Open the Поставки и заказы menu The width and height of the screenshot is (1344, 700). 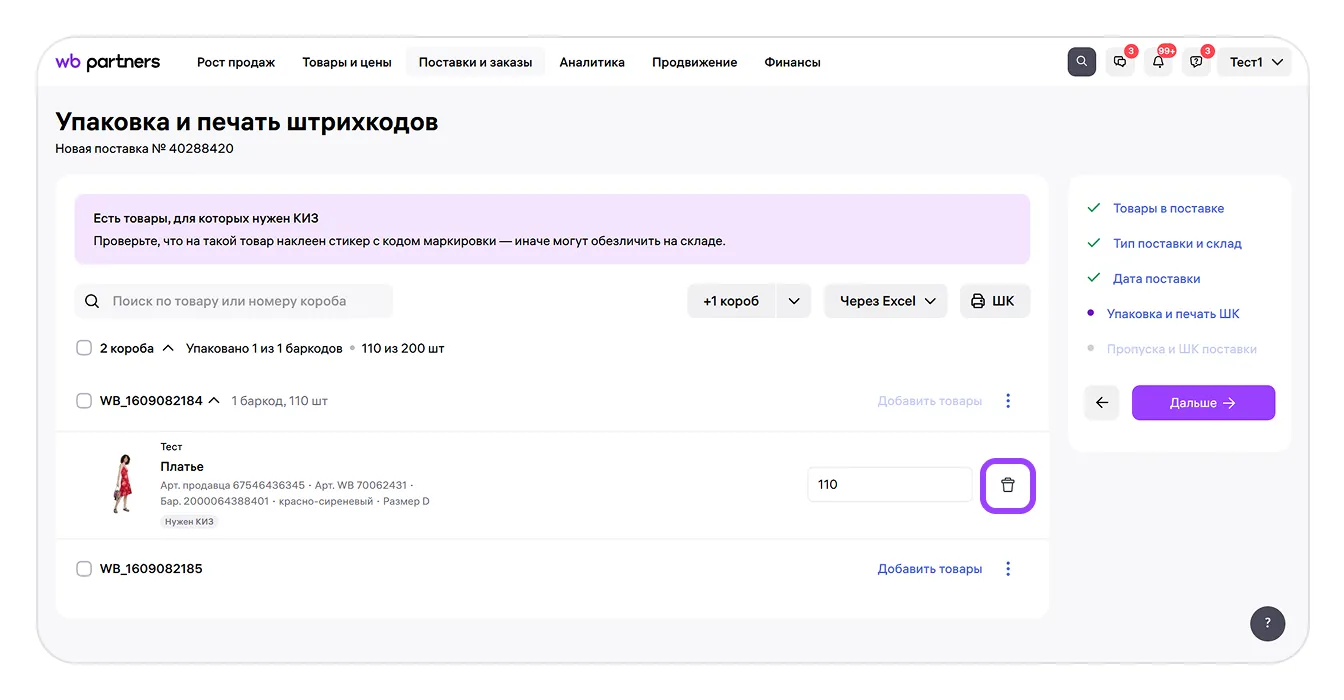tap(476, 62)
